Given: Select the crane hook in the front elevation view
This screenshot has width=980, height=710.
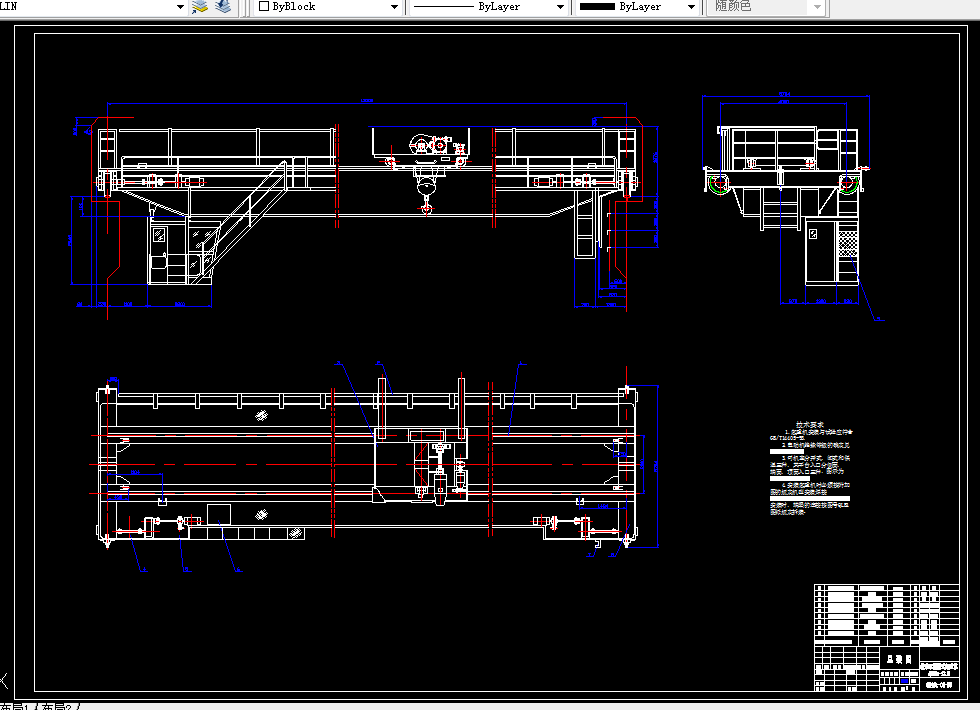Looking at the screenshot, I should pyautogui.click(x=426, y=206).
